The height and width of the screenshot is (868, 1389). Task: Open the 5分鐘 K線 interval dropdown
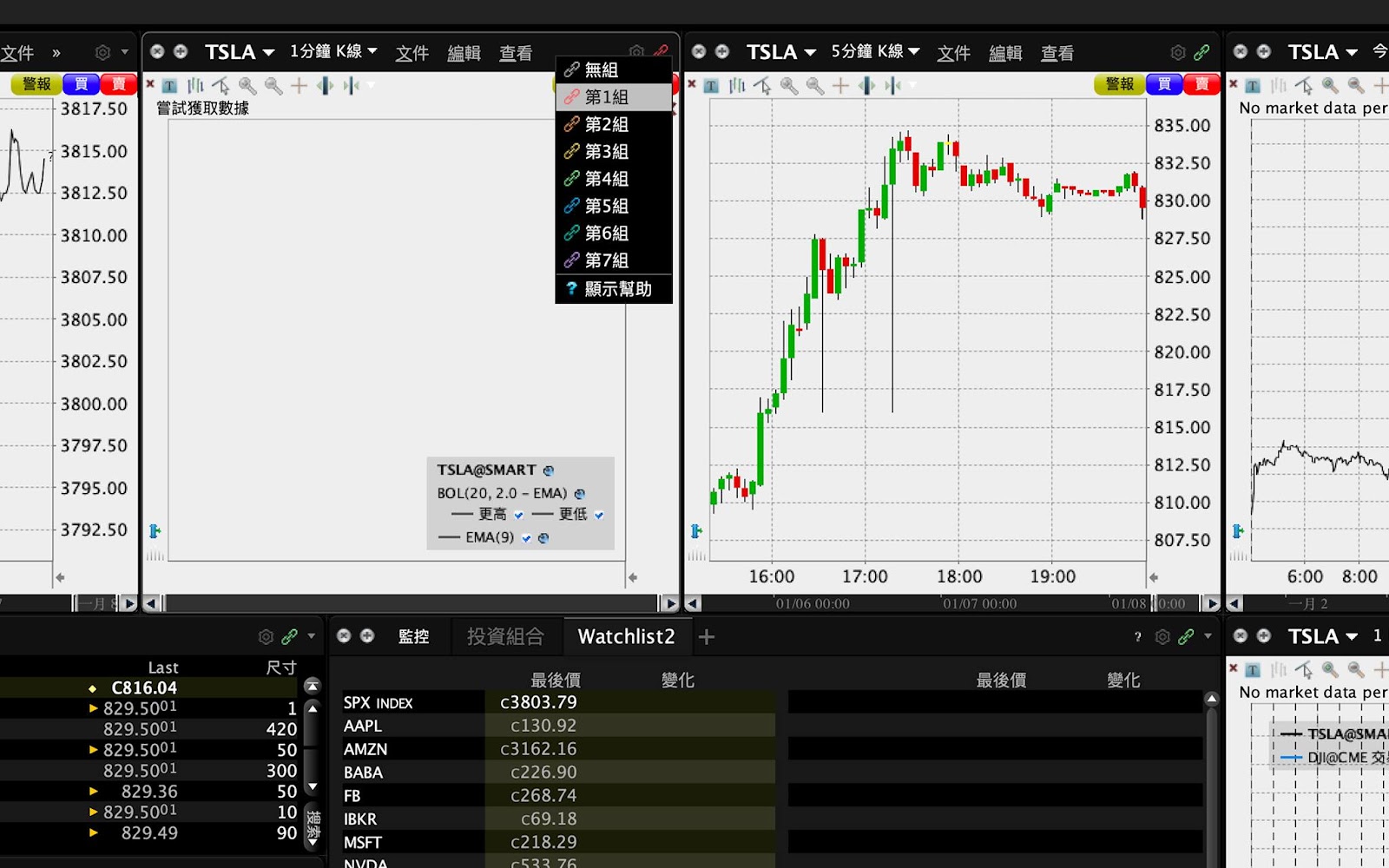[x=875, y=52]
